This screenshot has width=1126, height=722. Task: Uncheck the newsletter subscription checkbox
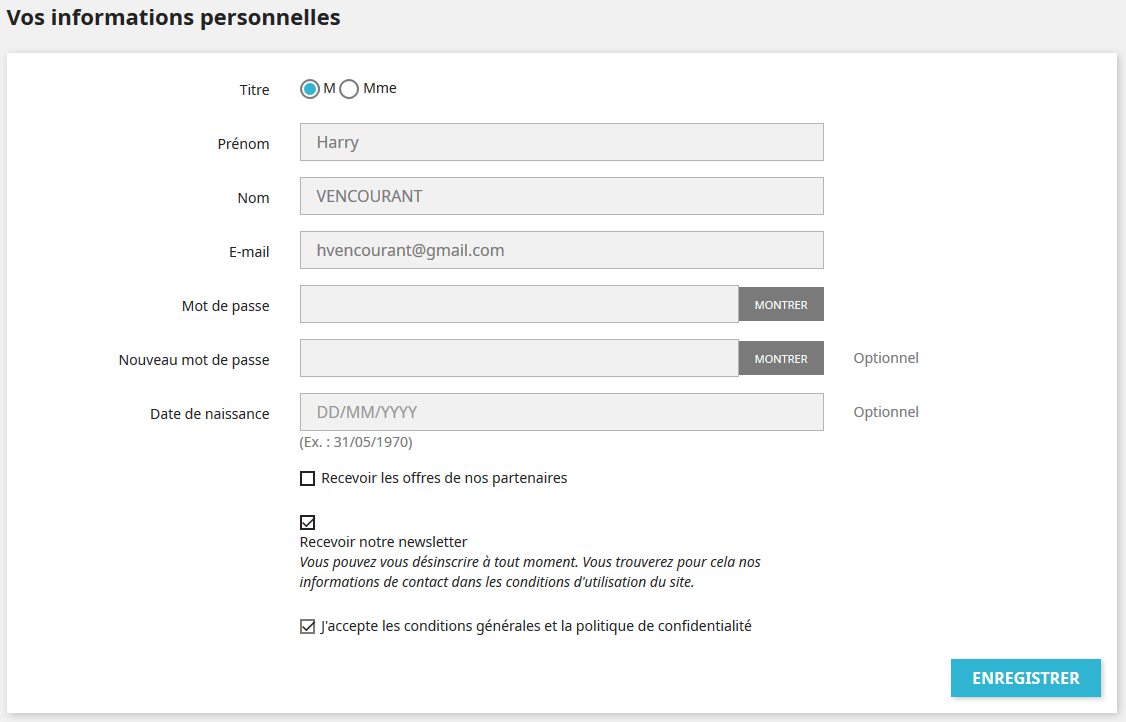point(307,522)
